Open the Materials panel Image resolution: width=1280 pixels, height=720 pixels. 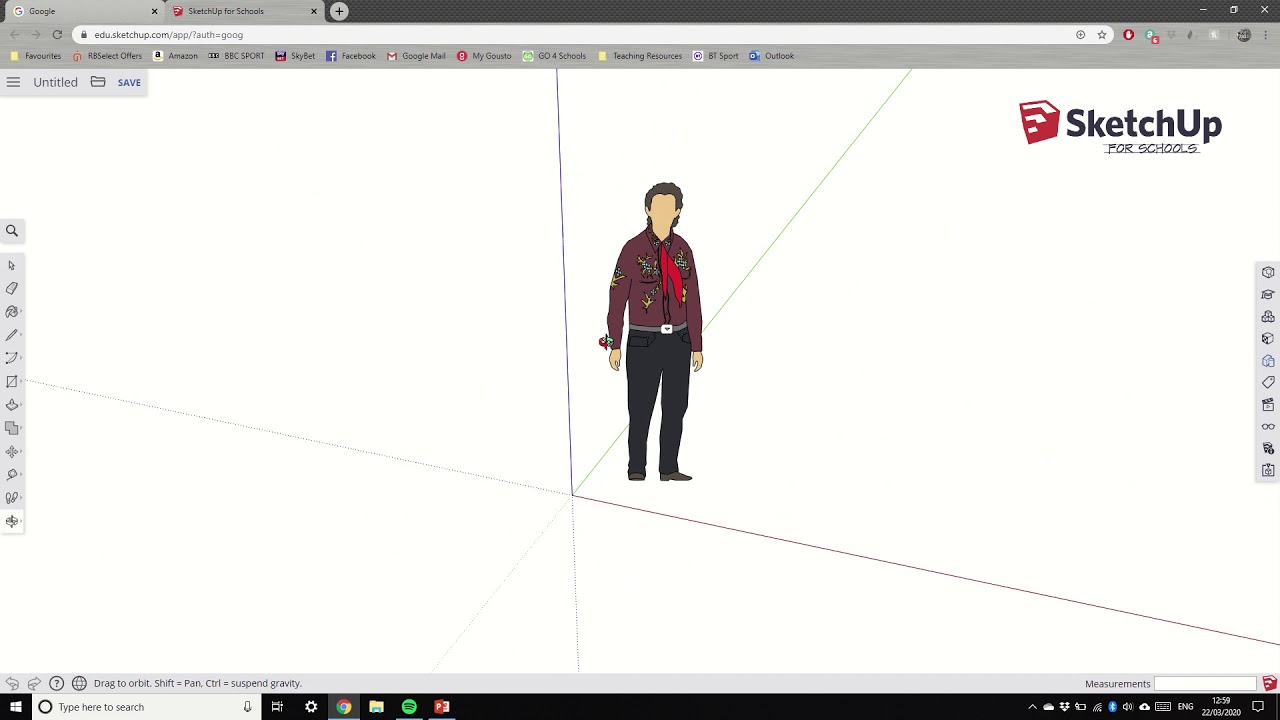click(1268, 339)
